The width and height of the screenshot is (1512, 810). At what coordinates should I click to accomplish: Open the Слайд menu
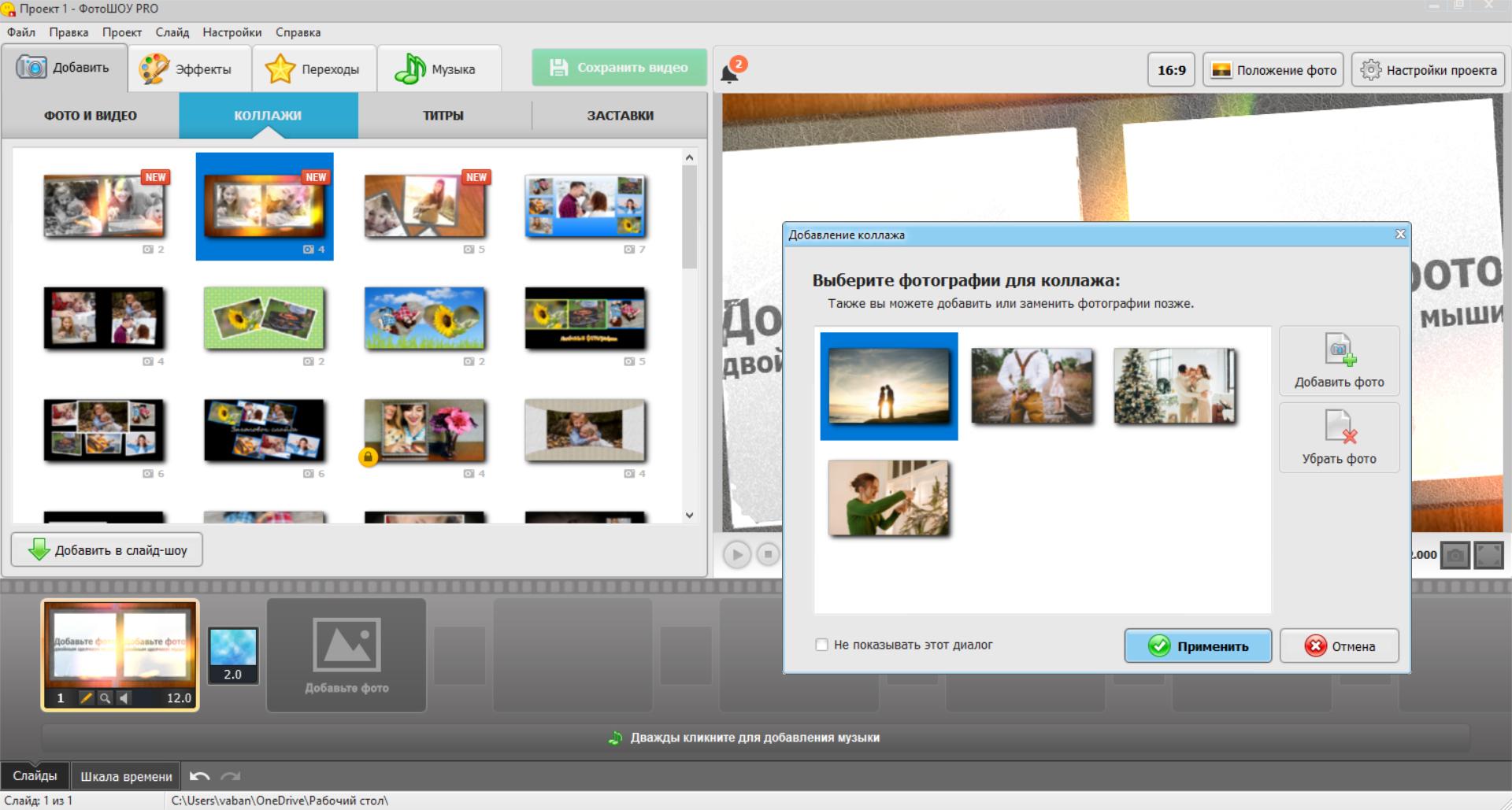coord(172,32)
